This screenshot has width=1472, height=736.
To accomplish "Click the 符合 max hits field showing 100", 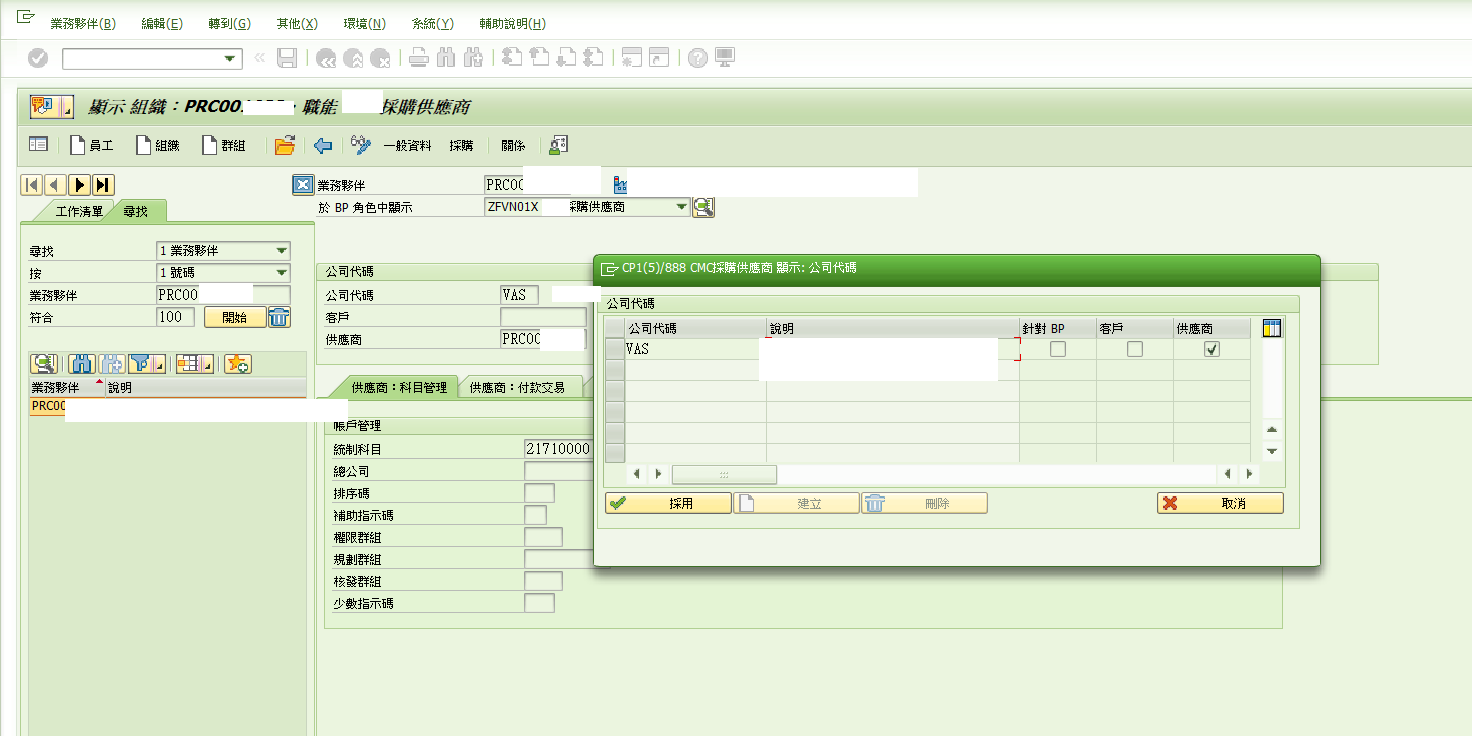I will (x=176, y=317).
